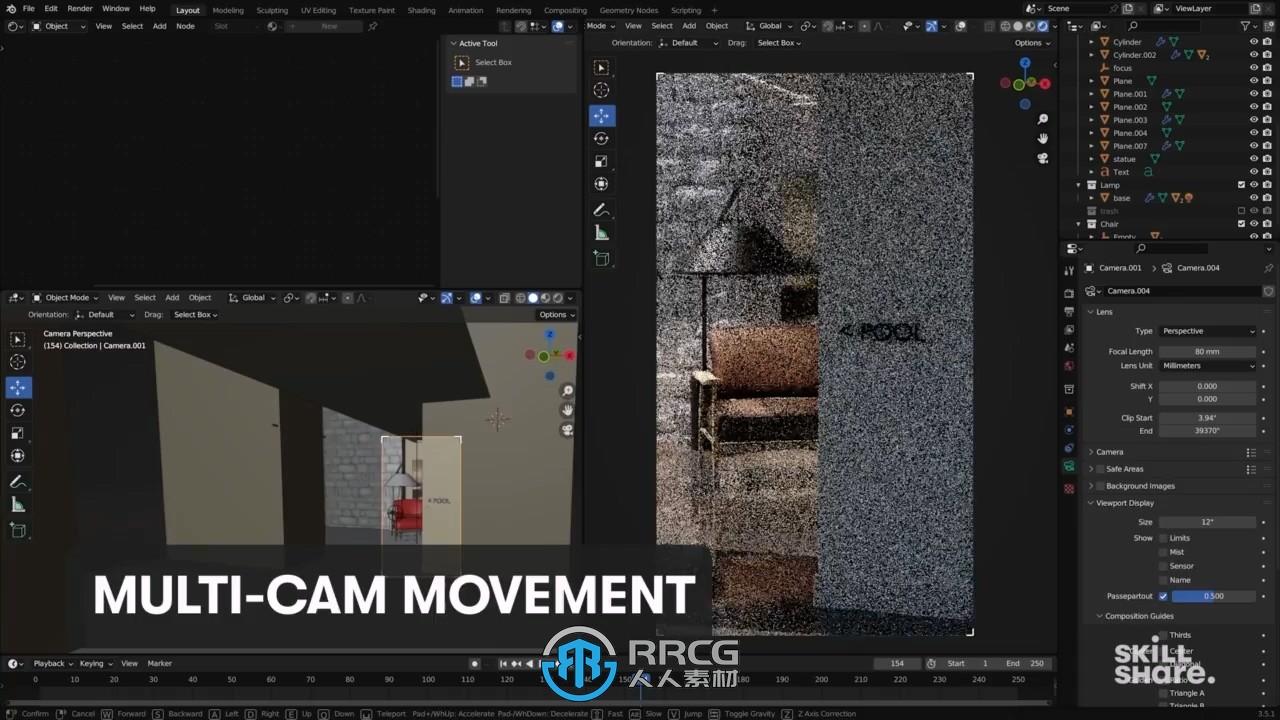Click the Clip Start 3.94" field
Screen dimensions: 1280x720
[1207, 418]
